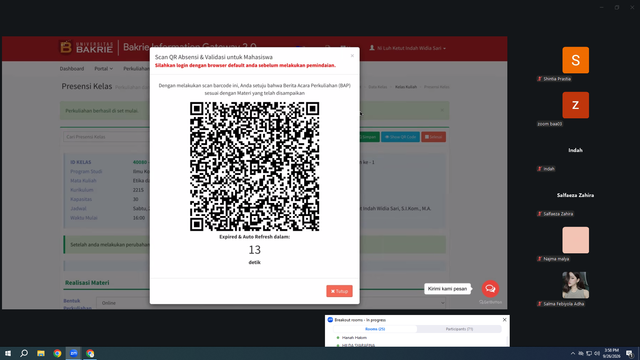Open the first Chrome taskbar icon
Image resolution: width=640 pixels, height=360 pixels.
[x=57, y=353]
